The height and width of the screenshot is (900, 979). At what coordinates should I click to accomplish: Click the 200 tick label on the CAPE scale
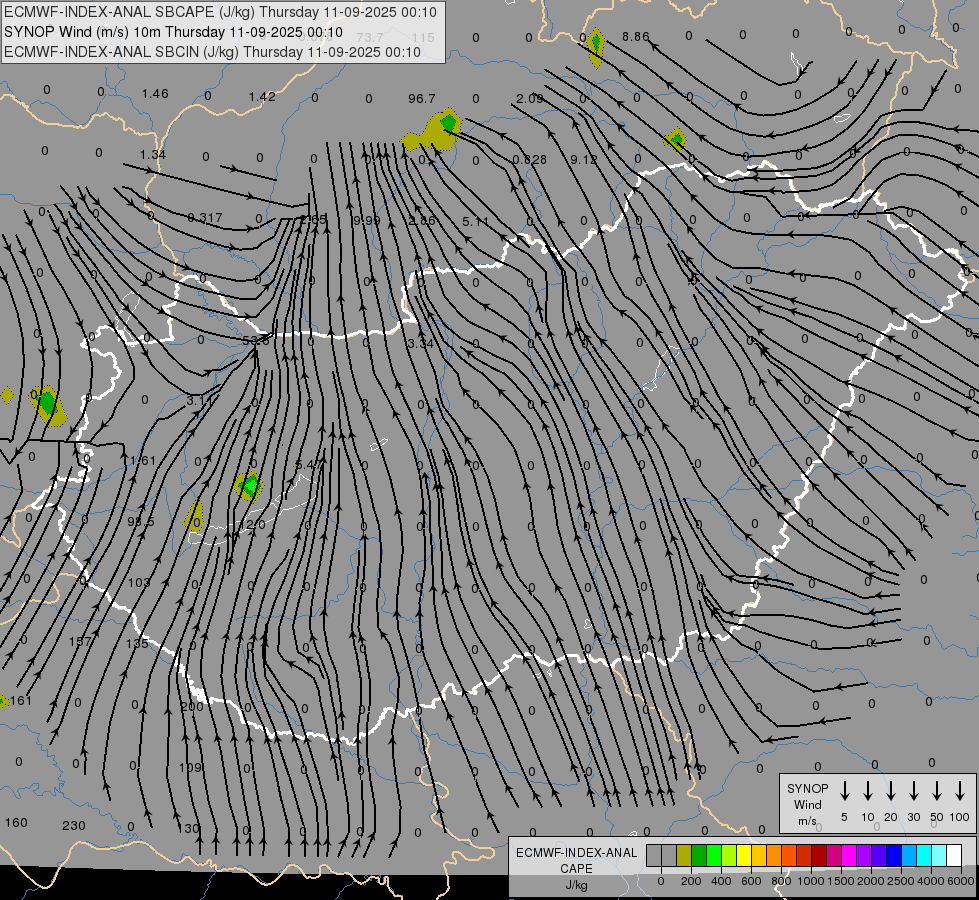tap(691, 881)
